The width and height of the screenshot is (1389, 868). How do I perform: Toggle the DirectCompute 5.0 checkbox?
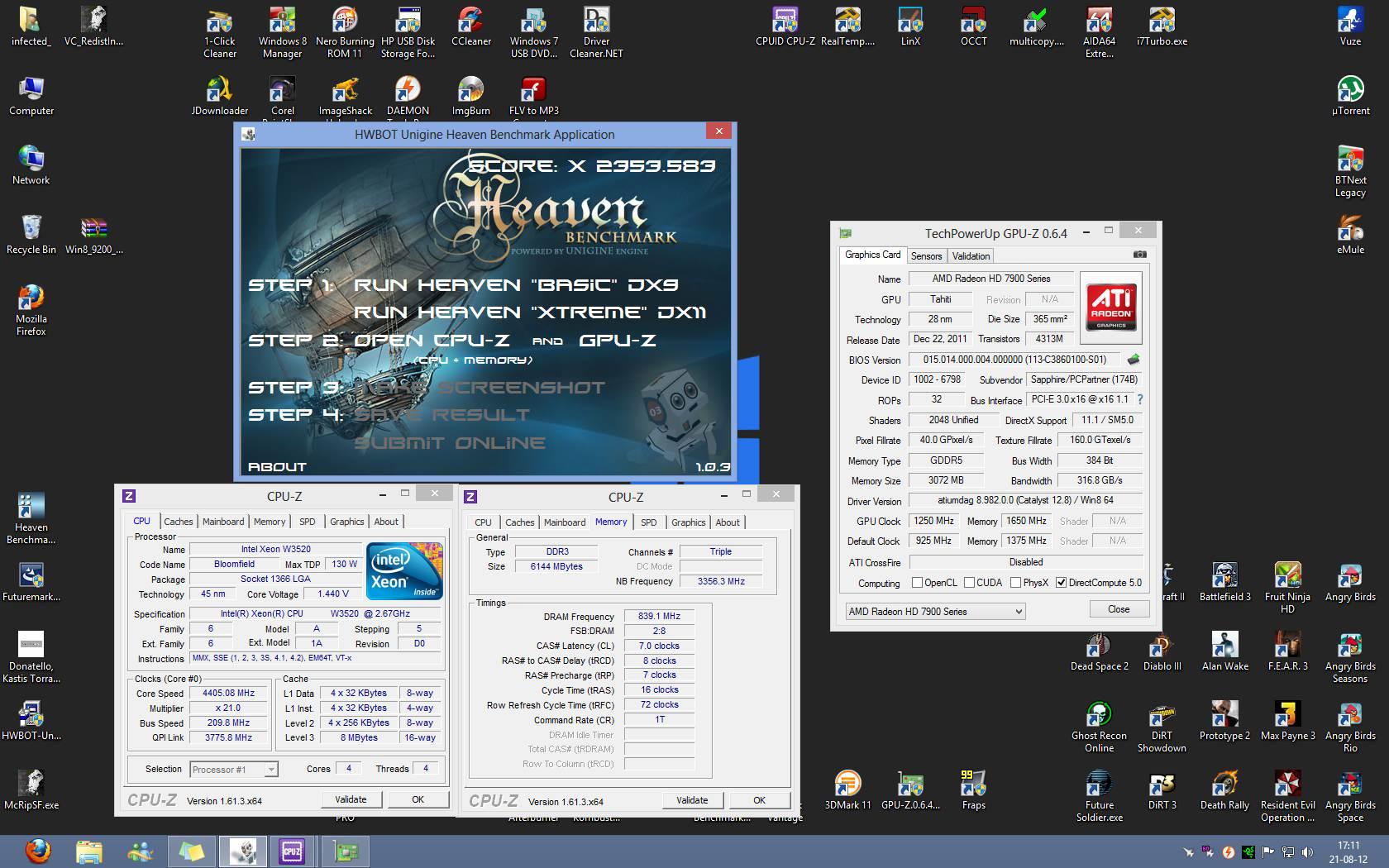[1061, 583]
